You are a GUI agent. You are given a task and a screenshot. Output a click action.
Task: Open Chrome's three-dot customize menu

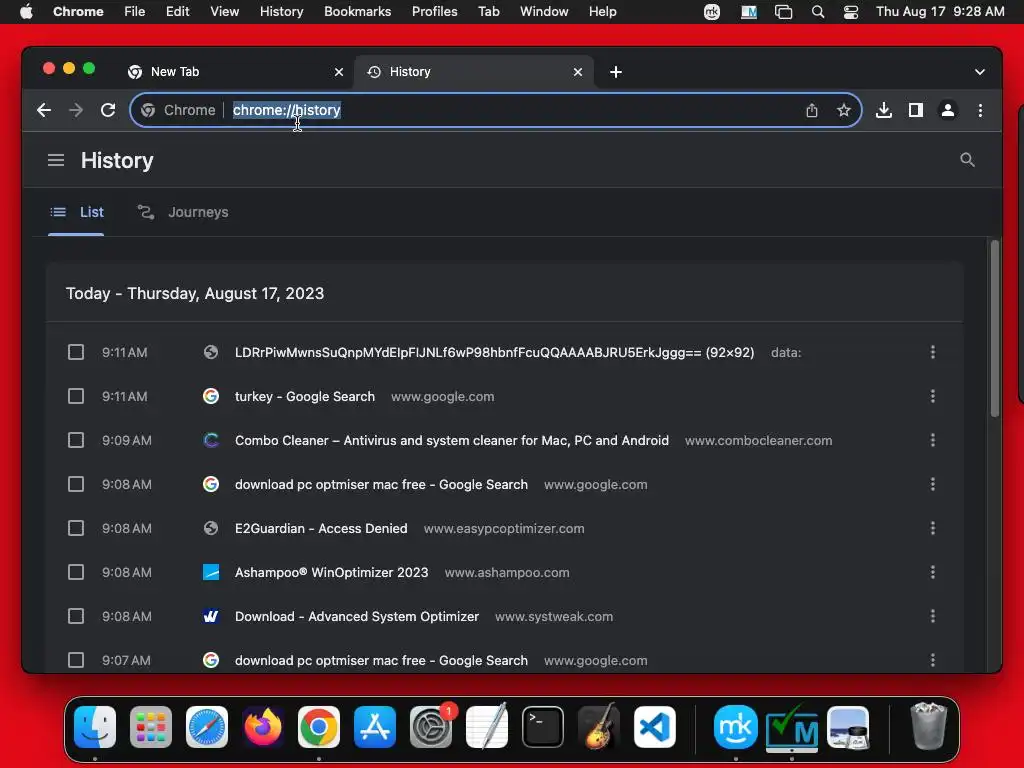pyautogui.click(x=980, y=110)
